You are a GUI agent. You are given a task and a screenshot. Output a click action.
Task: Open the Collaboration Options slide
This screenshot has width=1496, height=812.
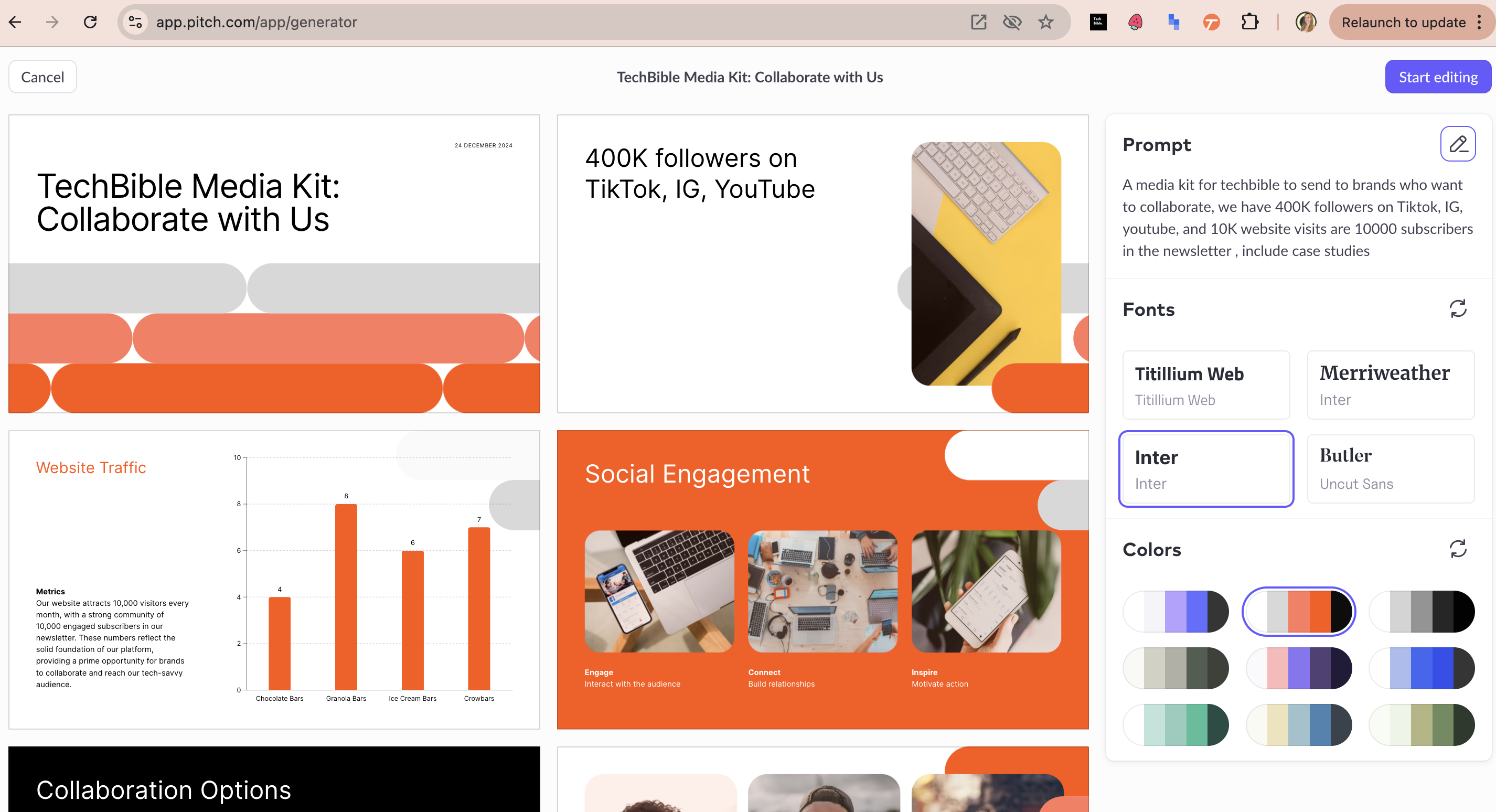click(274, 779)
